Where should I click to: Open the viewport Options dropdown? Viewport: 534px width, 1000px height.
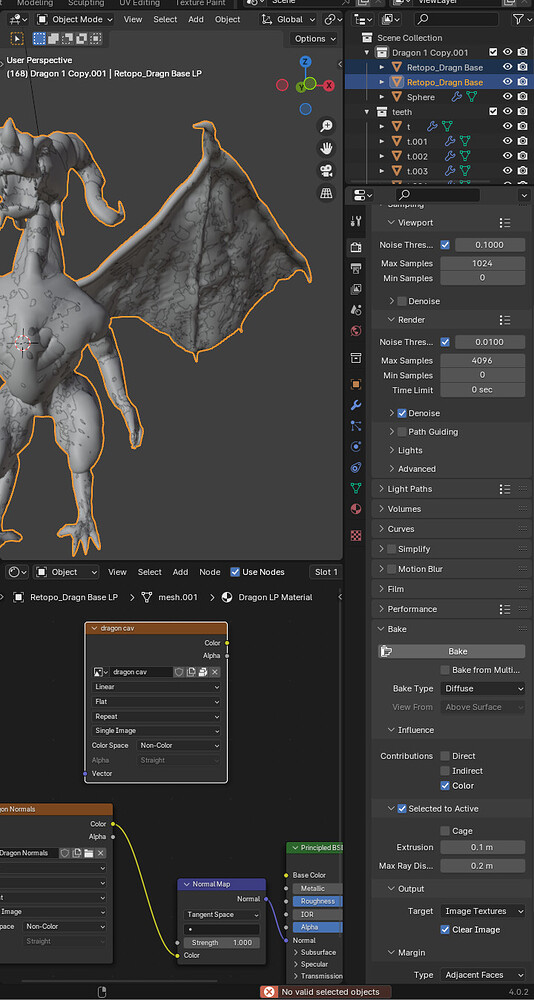(x=315, y=39)
